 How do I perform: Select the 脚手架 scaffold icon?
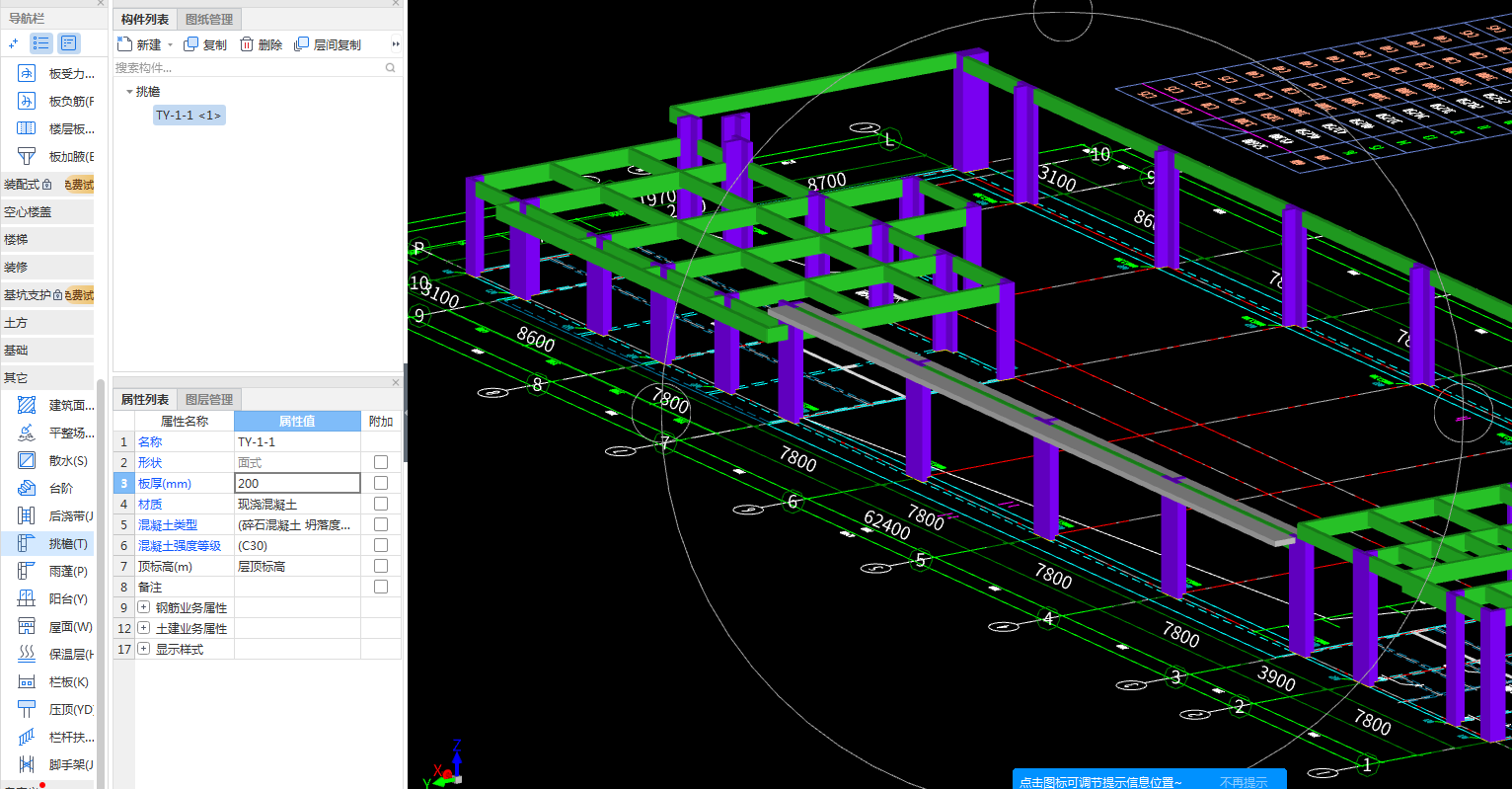[x=27, y=764]
